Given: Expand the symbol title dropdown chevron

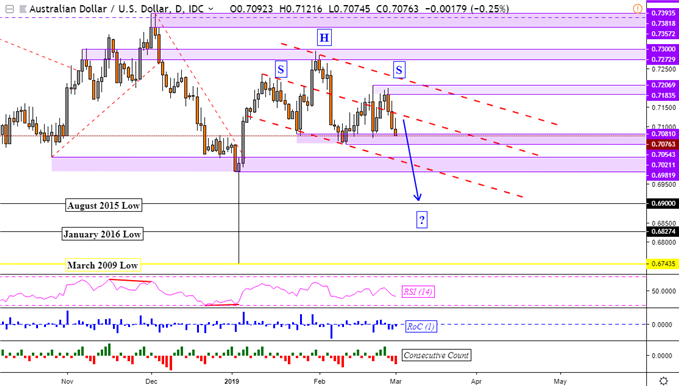Looking at the screenshot, I should point(211,9).
